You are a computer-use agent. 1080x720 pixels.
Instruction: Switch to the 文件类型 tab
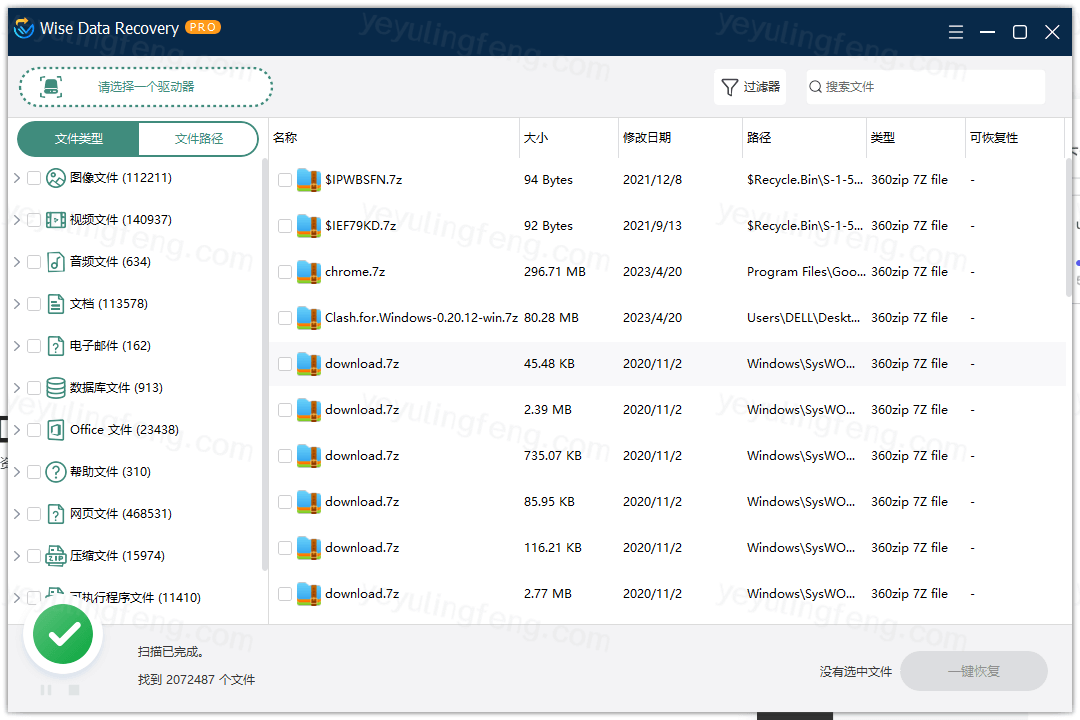tap(79, 139)
